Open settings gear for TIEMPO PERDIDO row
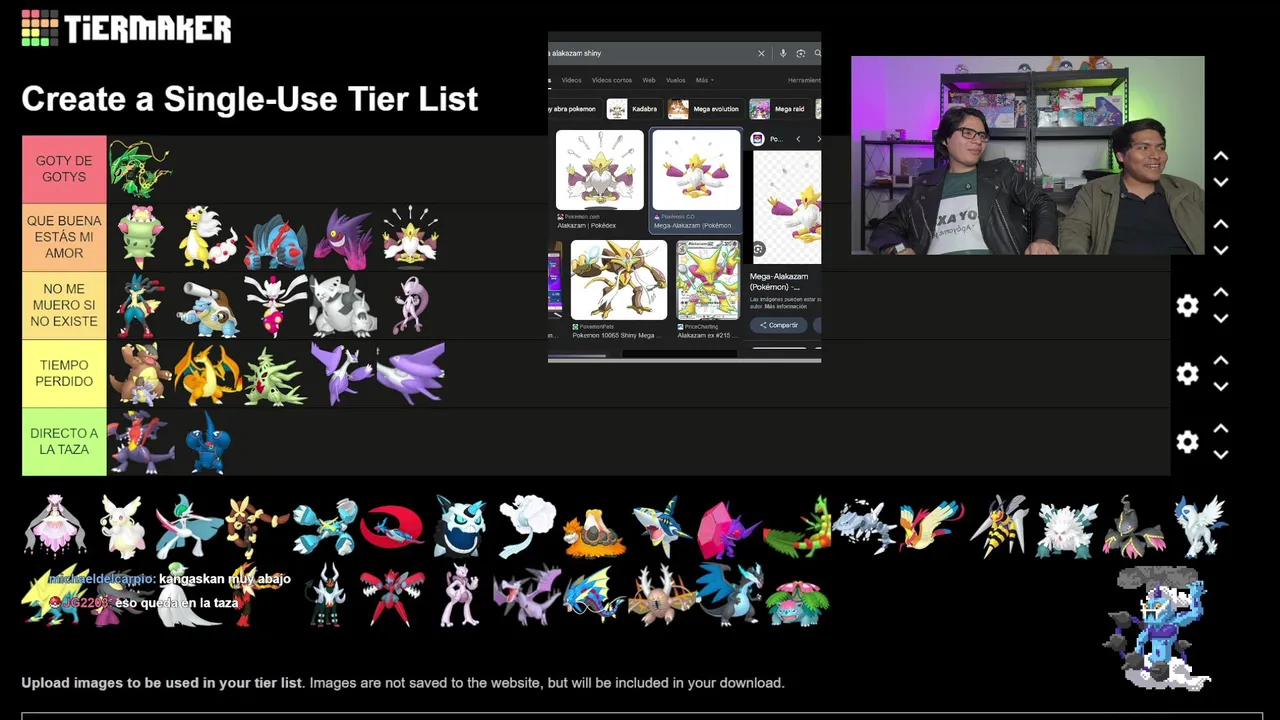The image size is (1280, 720). [x=1187, y=374]
